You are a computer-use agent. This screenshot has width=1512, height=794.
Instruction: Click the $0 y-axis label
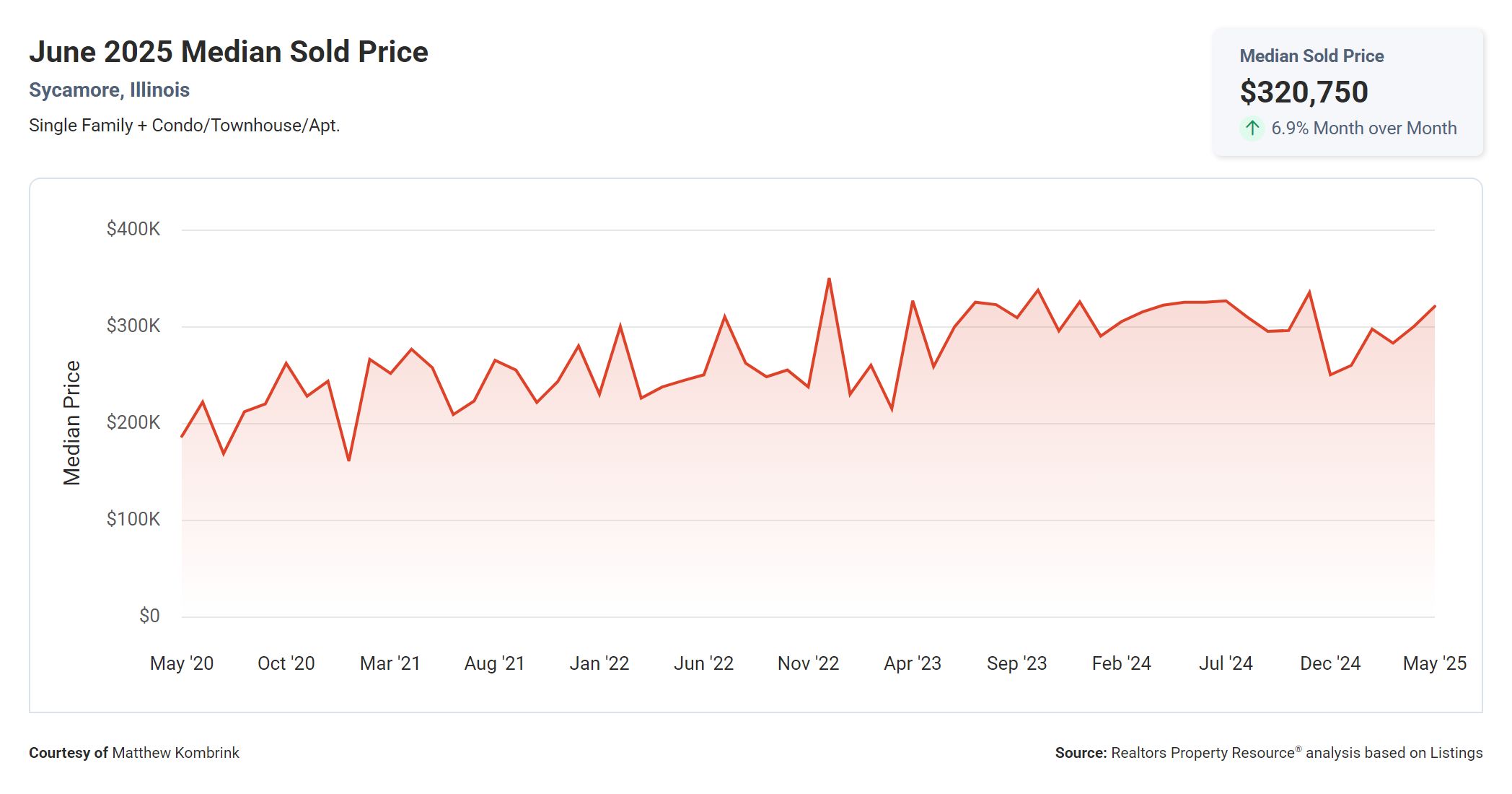coord(149,616)
